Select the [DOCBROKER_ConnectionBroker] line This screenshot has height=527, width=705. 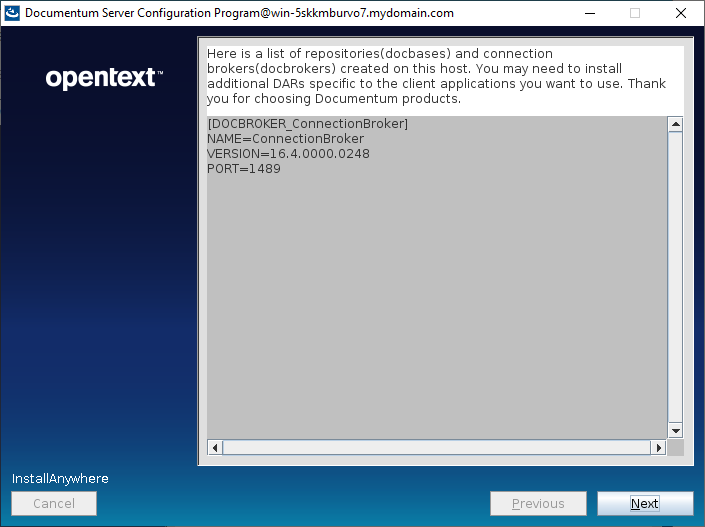[308, 124]
